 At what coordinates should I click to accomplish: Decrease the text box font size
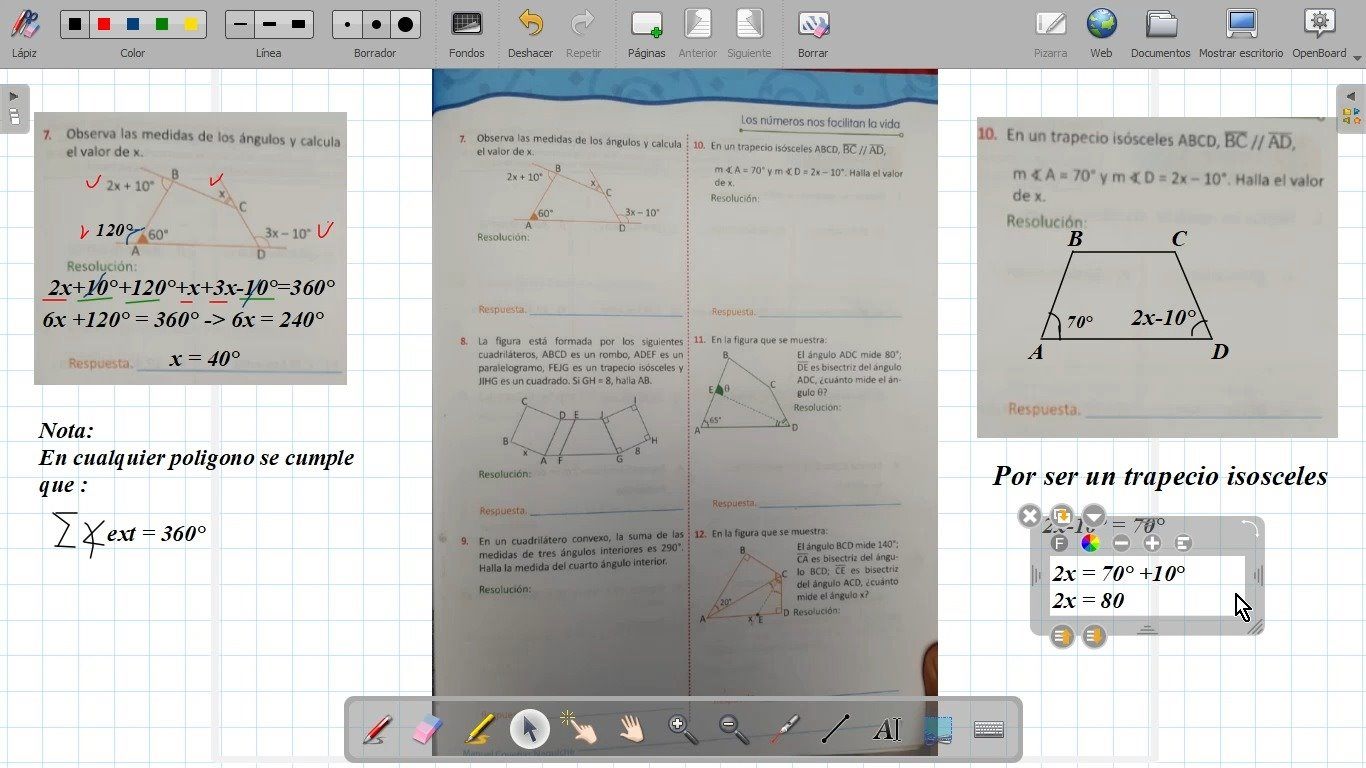click(1122, 543)
